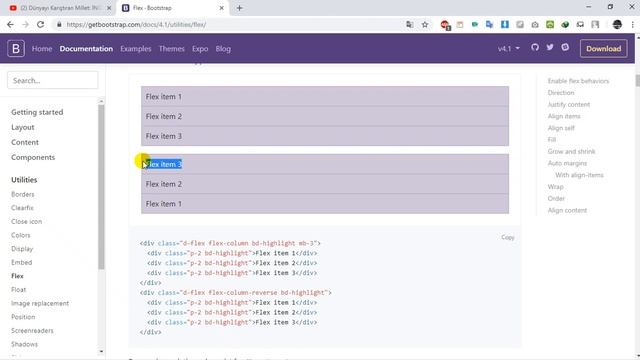Open the Screenreaders utilities page
The height and width of the screenshot is (360, 640).
click(32, 331)
